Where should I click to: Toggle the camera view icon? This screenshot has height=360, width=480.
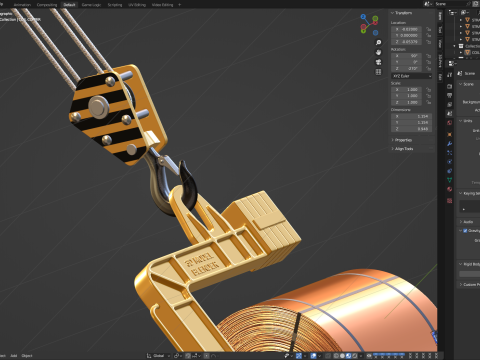pos(378,62)
